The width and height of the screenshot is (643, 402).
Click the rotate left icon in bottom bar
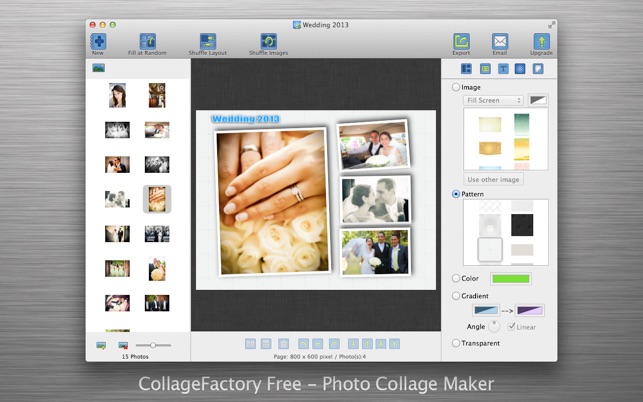(303, 344)
